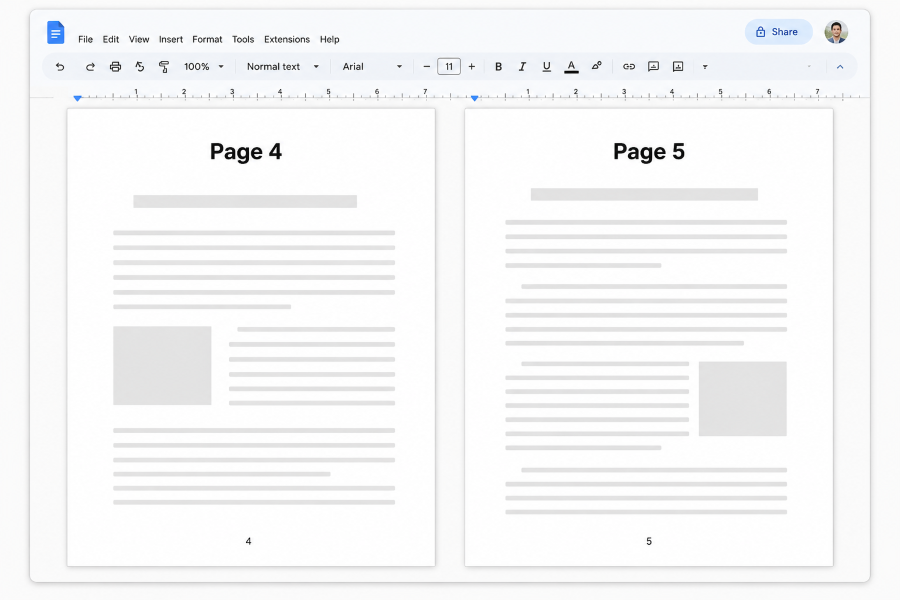The height and width of the screenshot is (600, 900).
Task: Toggle underline formatting
Action: tap(546, 67)
